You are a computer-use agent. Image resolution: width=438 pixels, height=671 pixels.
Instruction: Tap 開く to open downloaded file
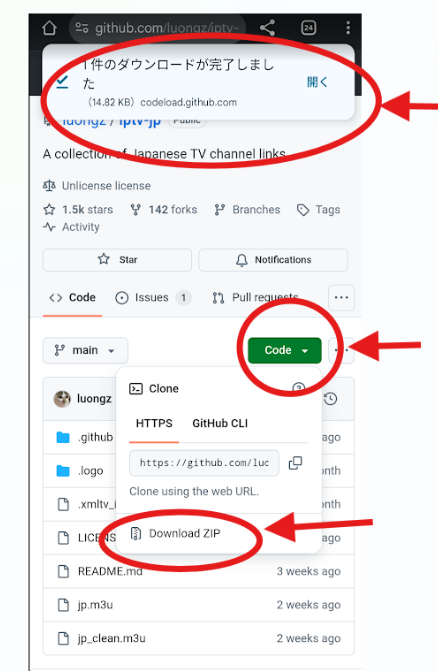click(317, 82)
